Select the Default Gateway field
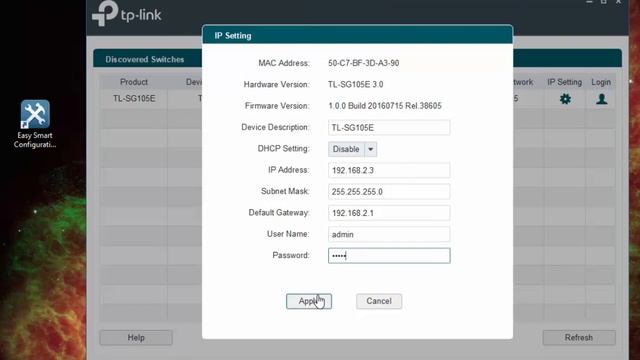Viewport: 640px width, 360px height. pyautogui.click(x=389, y=213)
